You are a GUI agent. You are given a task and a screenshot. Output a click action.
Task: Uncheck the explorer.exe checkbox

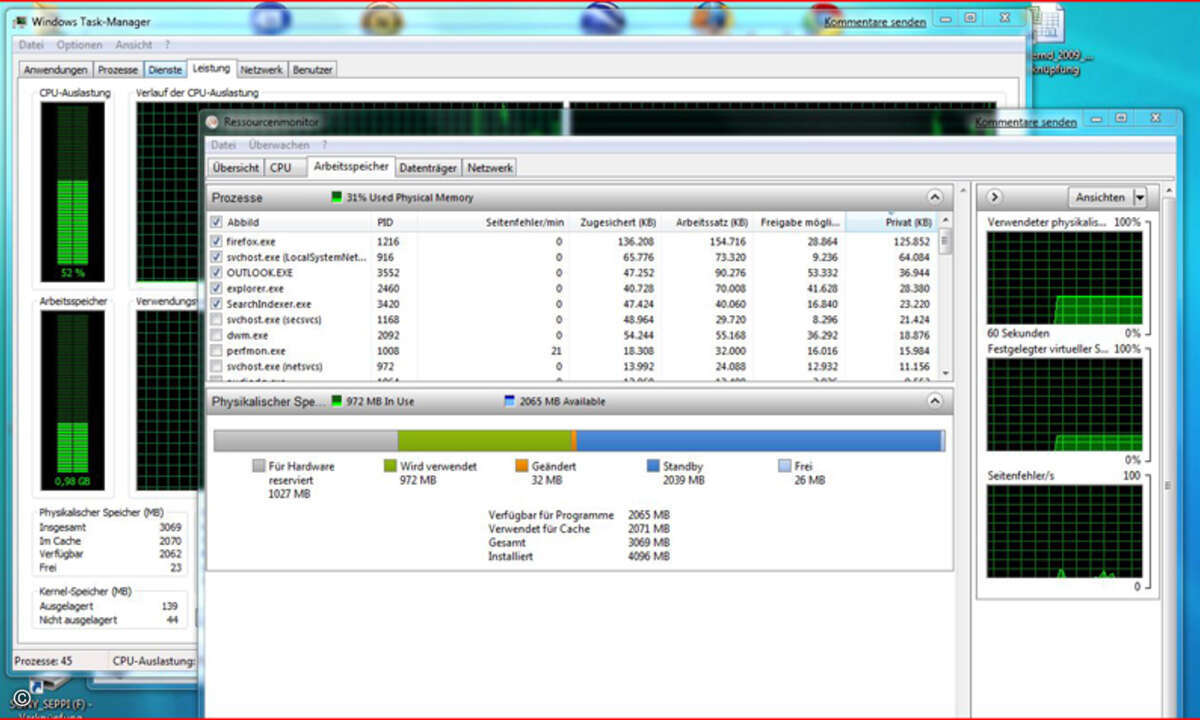(217, 288)
